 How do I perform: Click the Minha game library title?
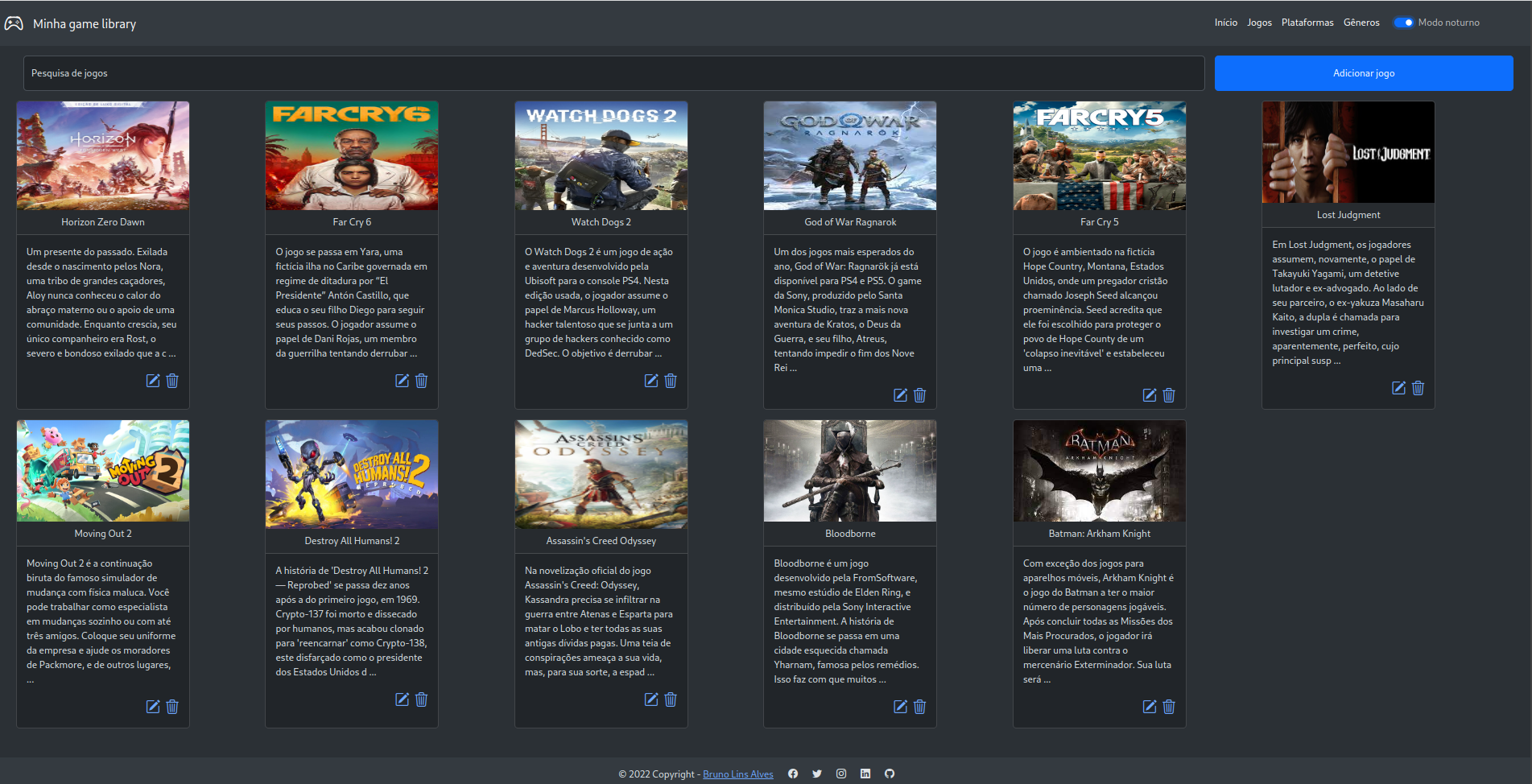(85, 24)
